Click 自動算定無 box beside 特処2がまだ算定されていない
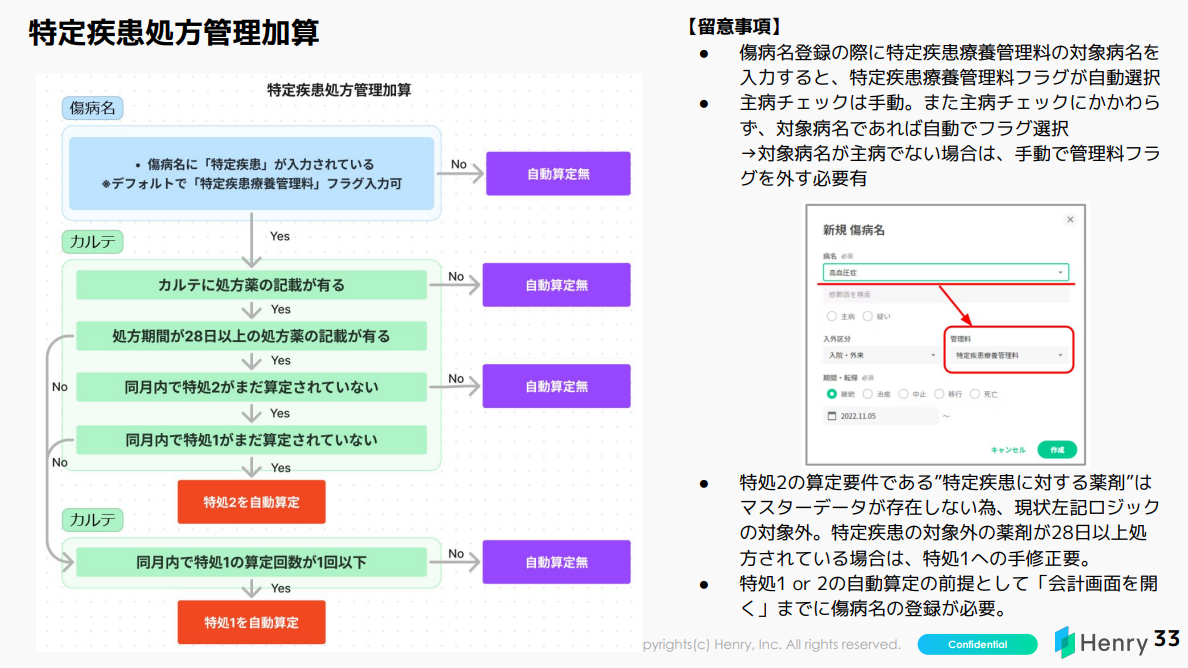This screenshot has height=668, width=1188. coord(557,386)
